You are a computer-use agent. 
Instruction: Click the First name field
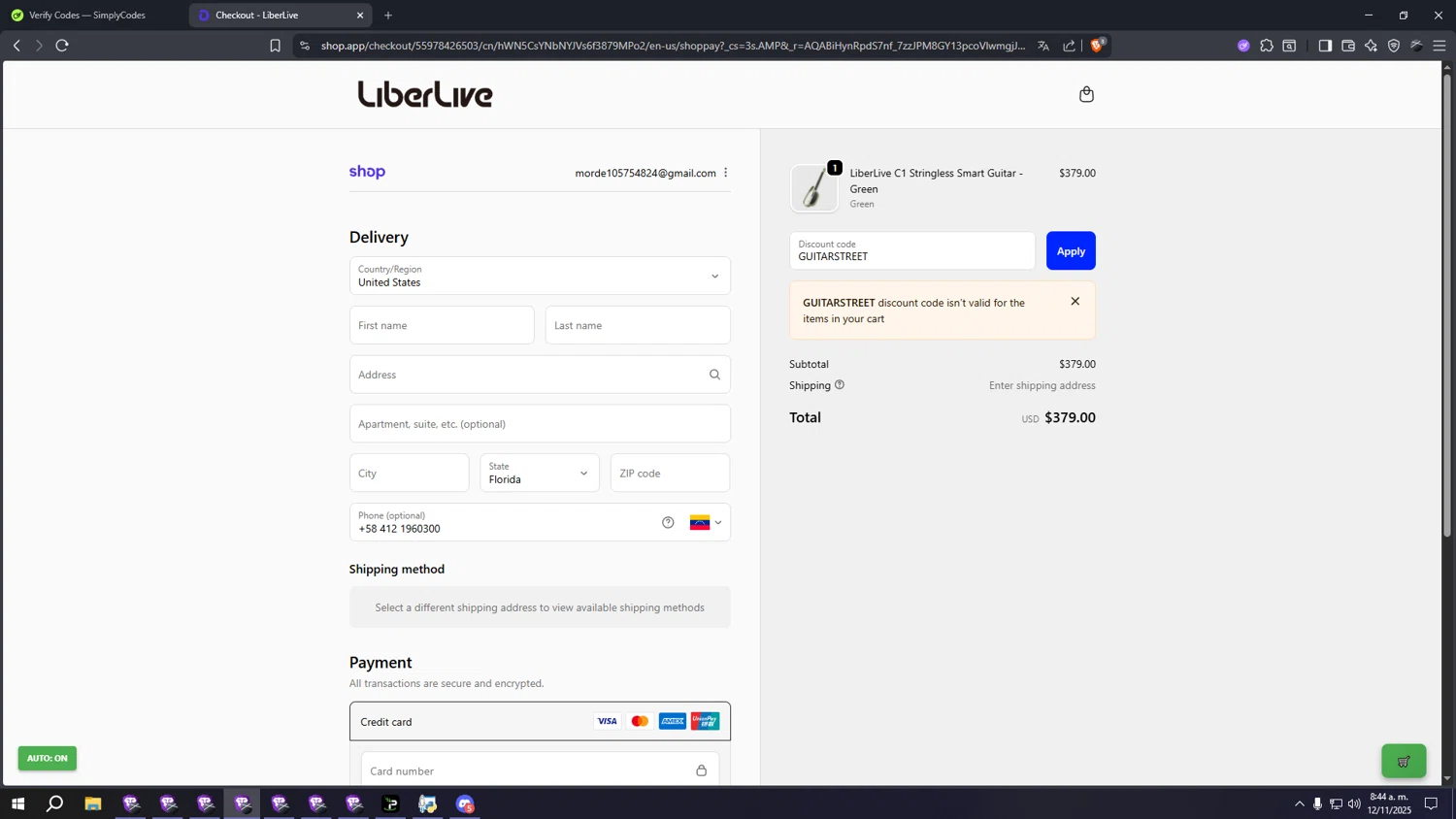pos(442,325)
